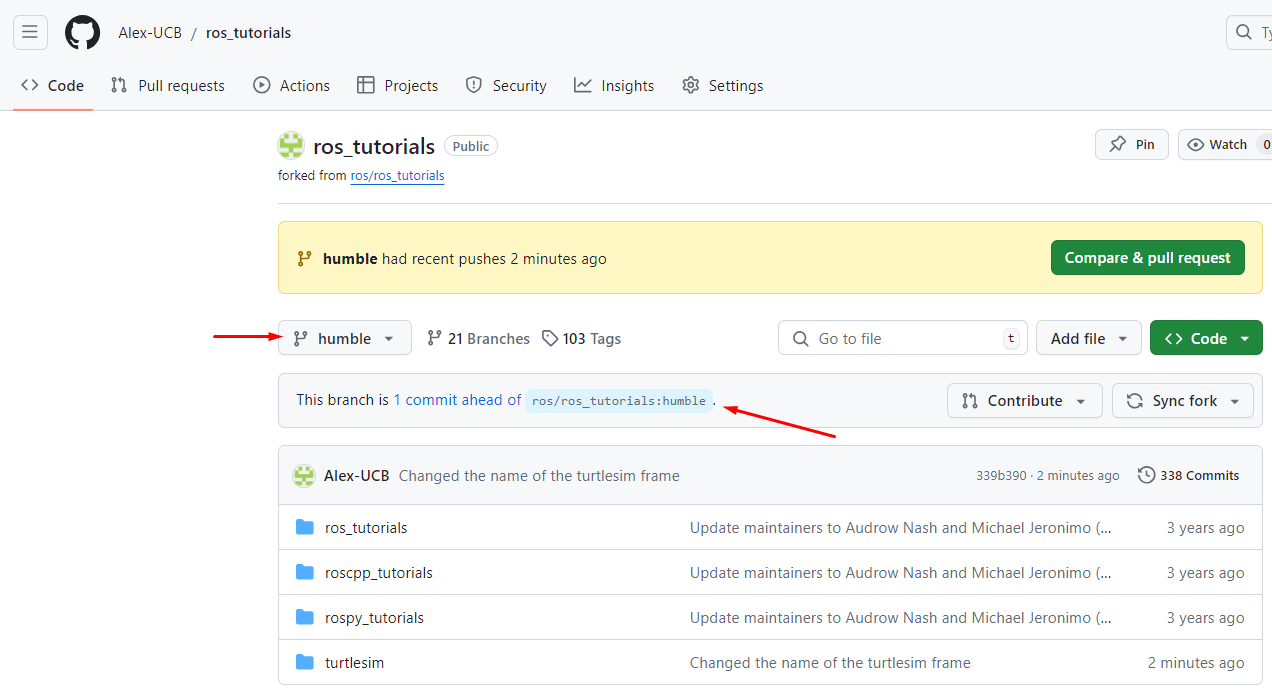
Task: Open the repository Settings tab
Action: (x=723, y=86)
